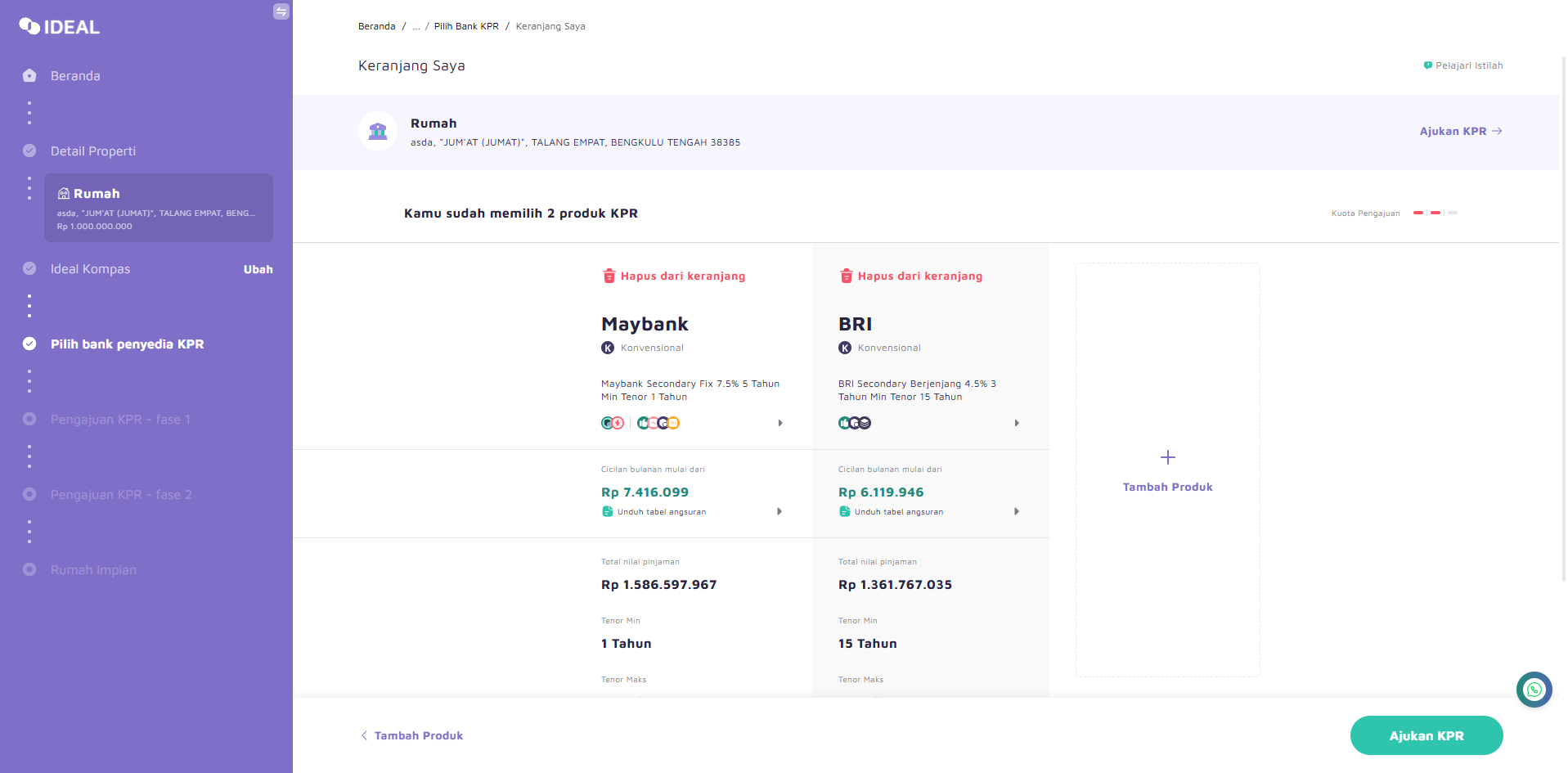The image size is (1568, 773).
Task: Click the BRI bank name heading
Action: pos(855,324)
